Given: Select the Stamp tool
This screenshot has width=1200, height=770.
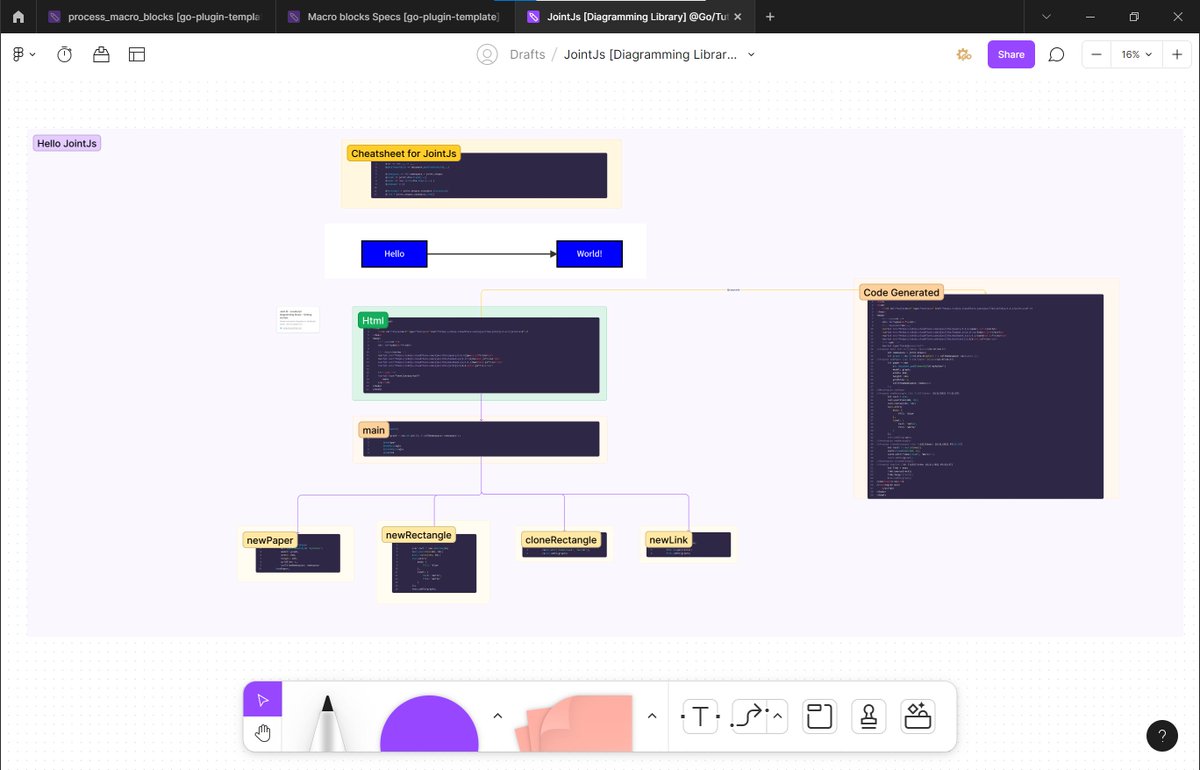Looking at the screenshot, I should (868, 716).
